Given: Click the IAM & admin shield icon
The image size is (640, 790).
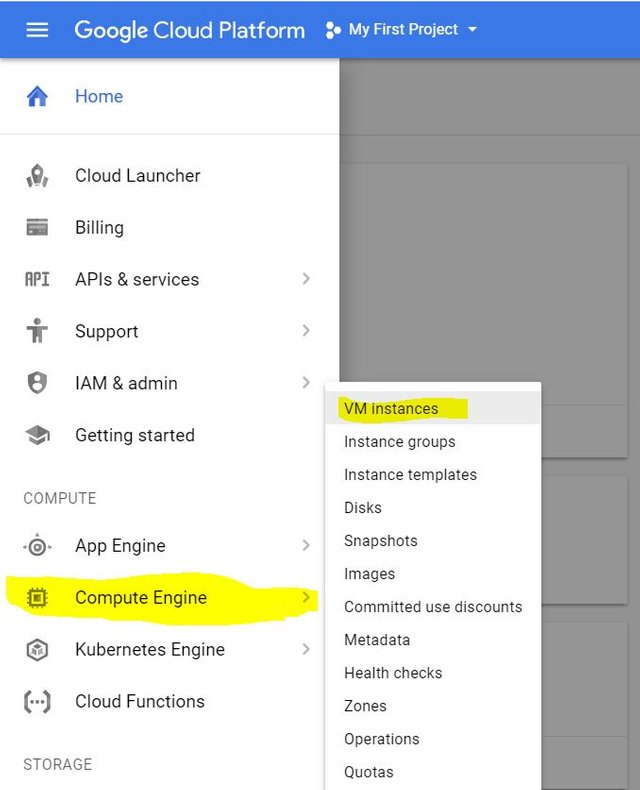Looking at the screenshot, I should click(x=37, y=383).
